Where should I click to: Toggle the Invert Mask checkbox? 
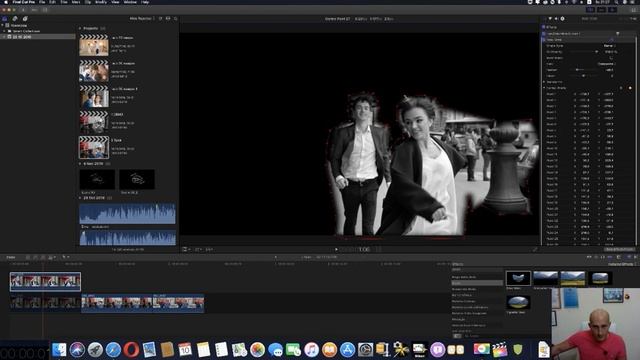611,58
